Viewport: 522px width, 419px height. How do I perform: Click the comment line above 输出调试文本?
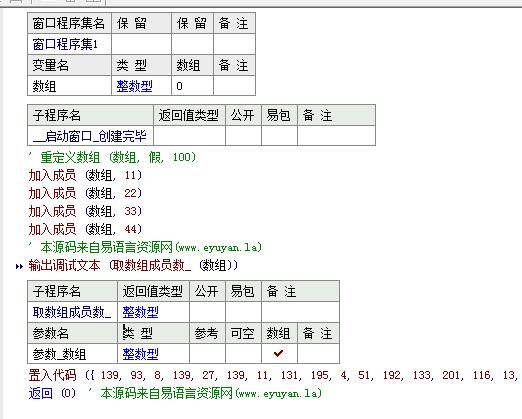145,247
